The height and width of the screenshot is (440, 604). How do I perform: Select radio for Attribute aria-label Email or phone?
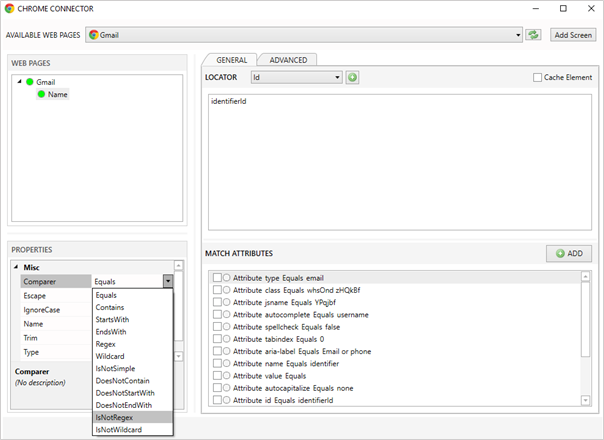point(226,351)
